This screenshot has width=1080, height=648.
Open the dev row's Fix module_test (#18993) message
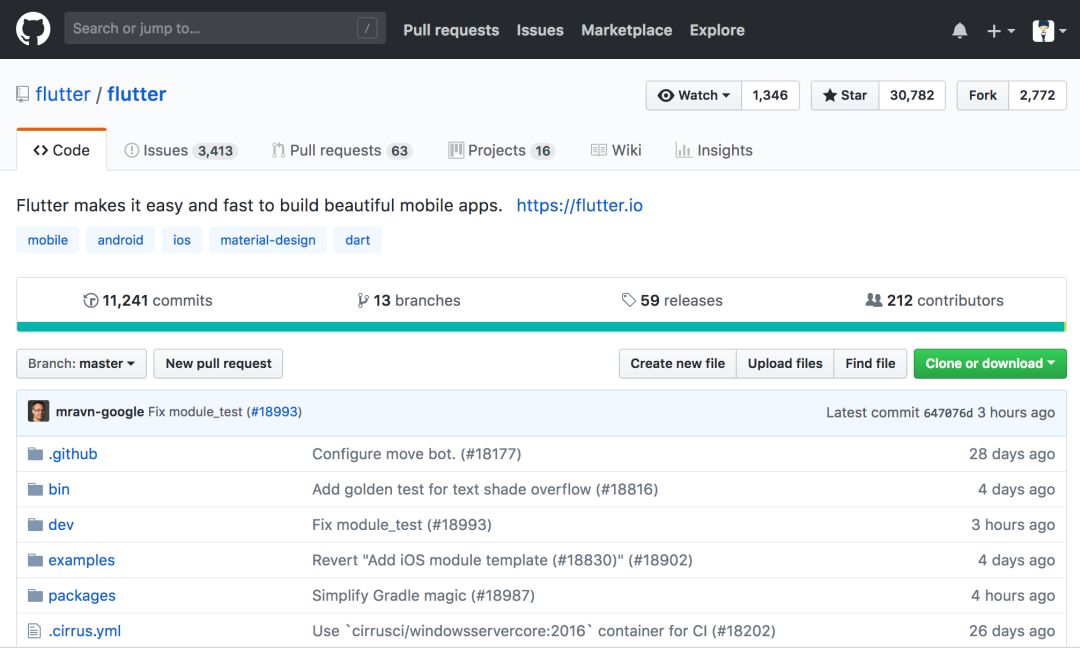402,525
